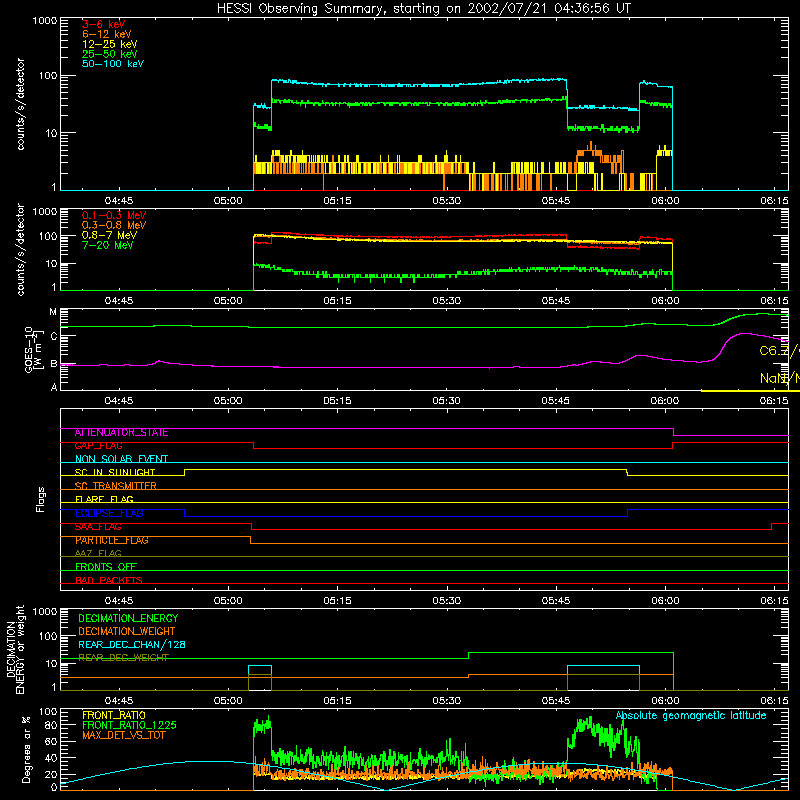Click the DECIMATION_ENERGY legend label
The height and width of the screenshot is (800, 800).
pos(128,618)
